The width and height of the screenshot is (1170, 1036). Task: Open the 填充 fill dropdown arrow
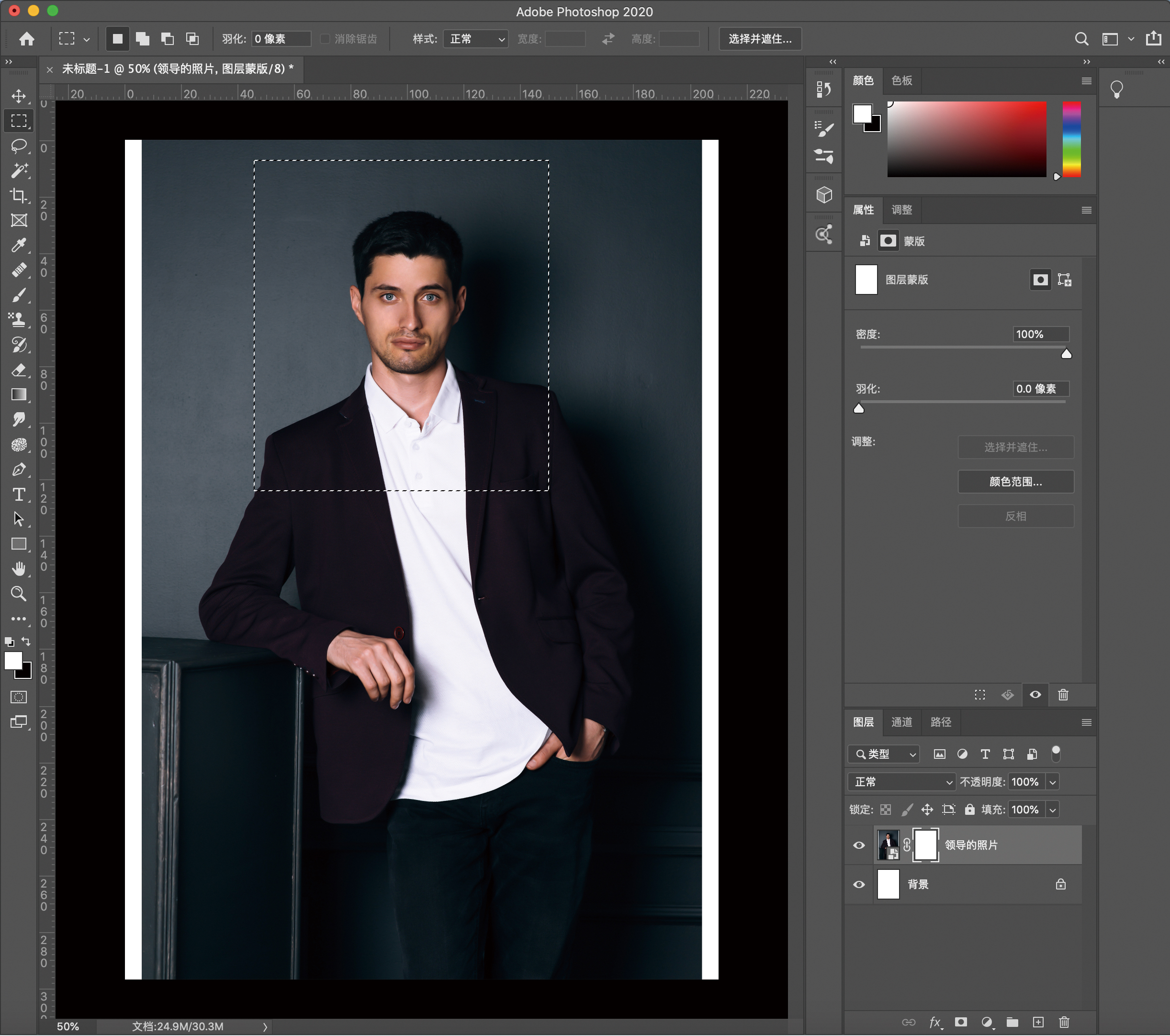click(1053, 810)
